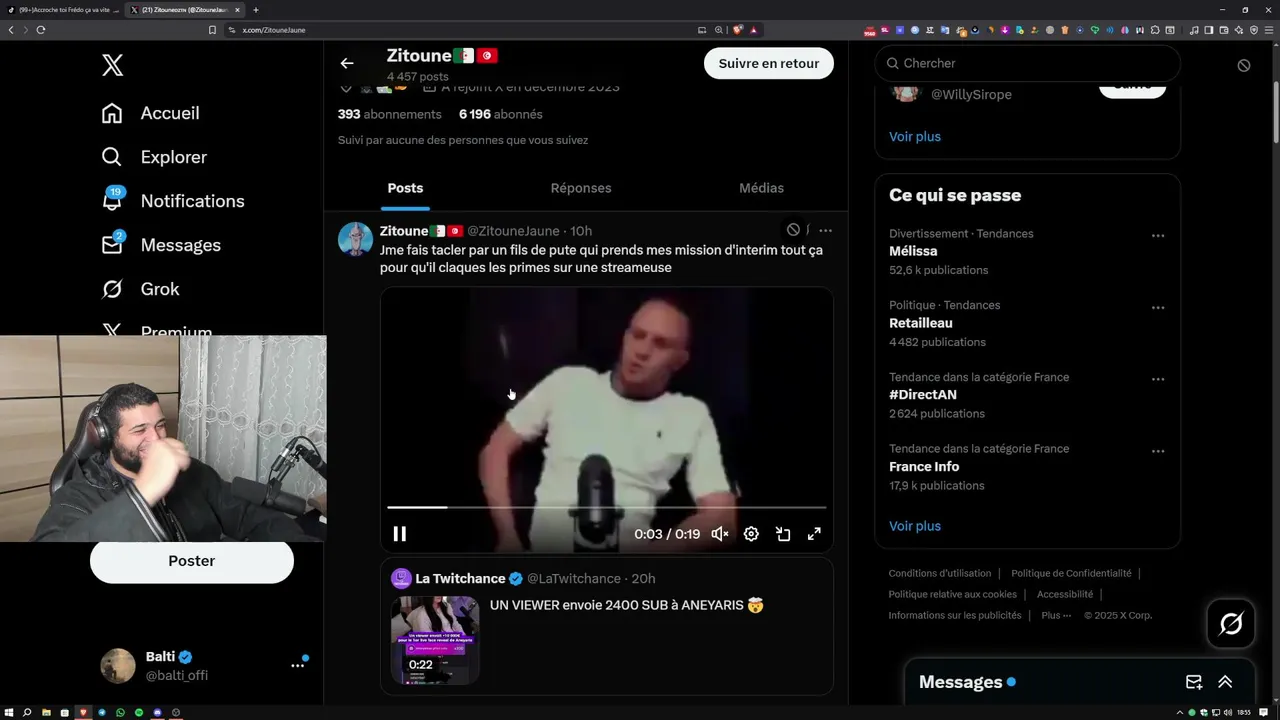Pause the playing video
The height and width of the screenshot is (720, 1280).
click(399, 534)
